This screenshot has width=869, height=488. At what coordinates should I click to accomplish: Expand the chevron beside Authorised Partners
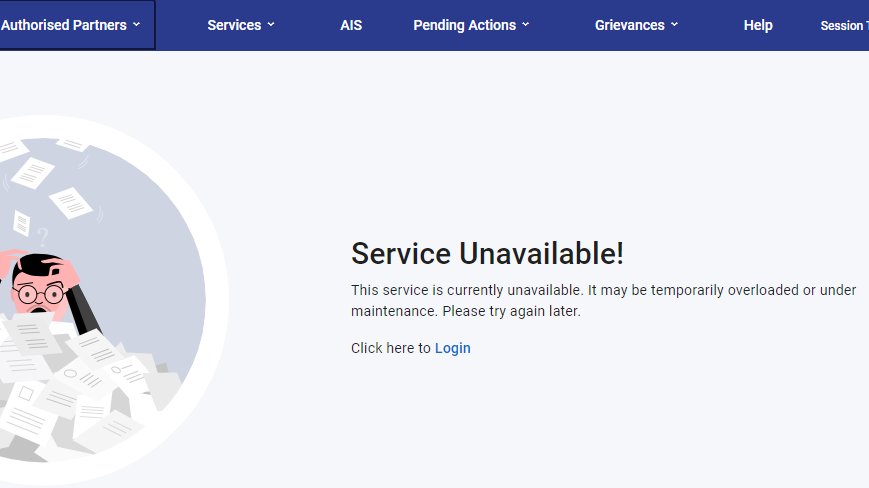tap(136, 25)
